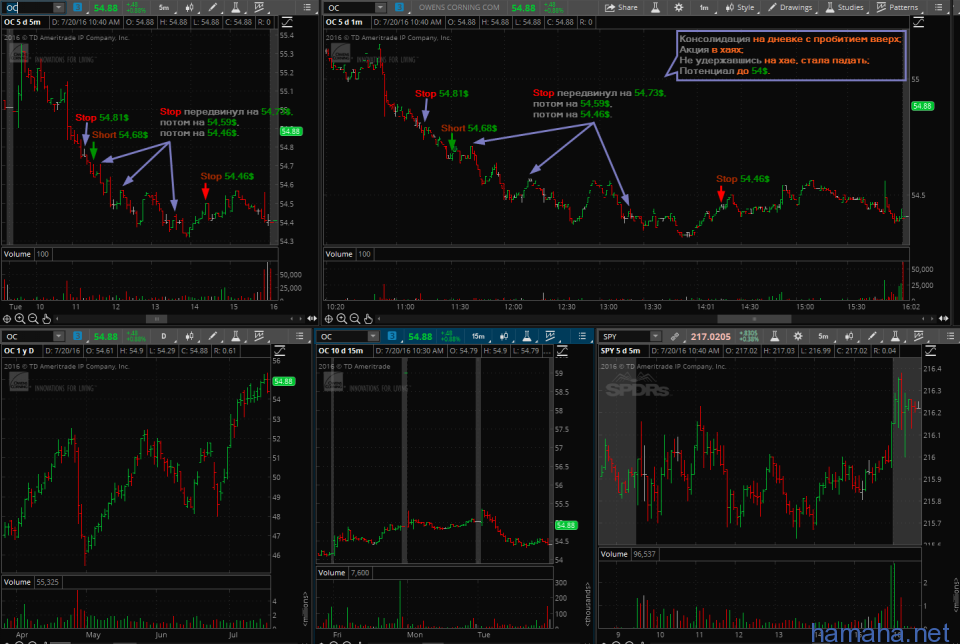Click the zoom-out magnifier below the top-left chart
Screen dimensions: 960x644
click(33, 318)
